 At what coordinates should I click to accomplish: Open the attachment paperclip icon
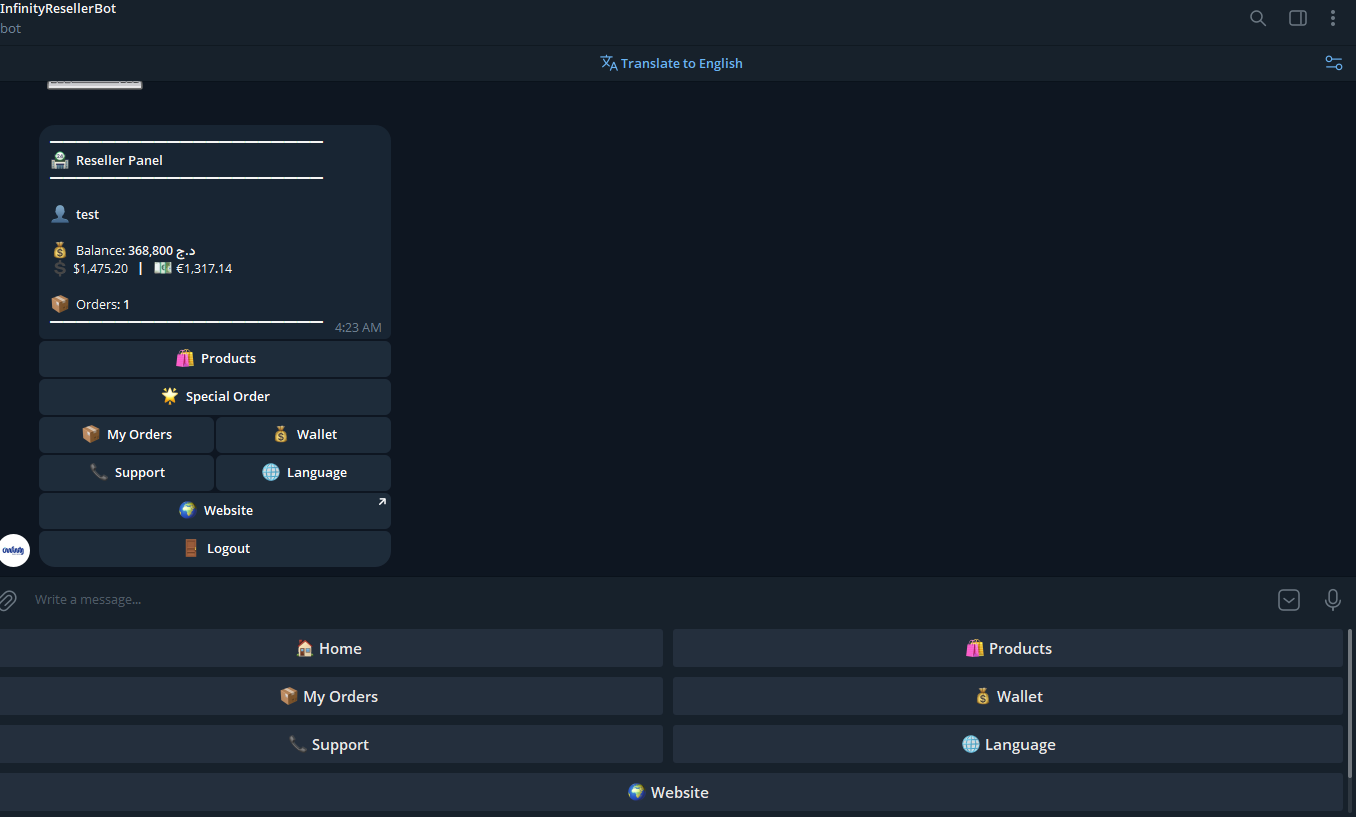8,600
